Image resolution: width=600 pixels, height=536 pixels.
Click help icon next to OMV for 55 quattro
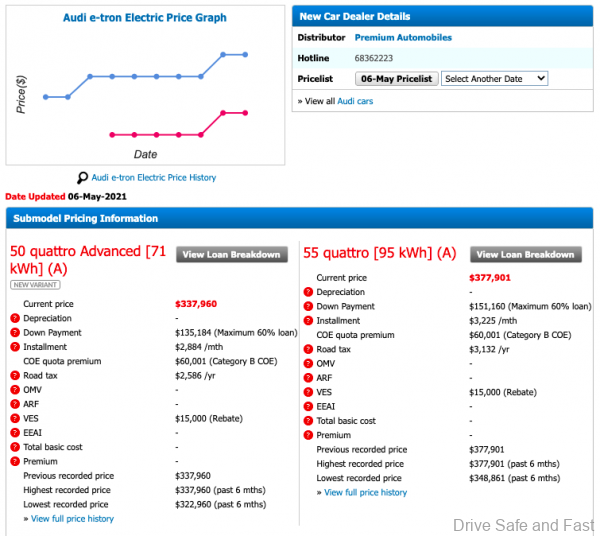[x=309, y=364]
